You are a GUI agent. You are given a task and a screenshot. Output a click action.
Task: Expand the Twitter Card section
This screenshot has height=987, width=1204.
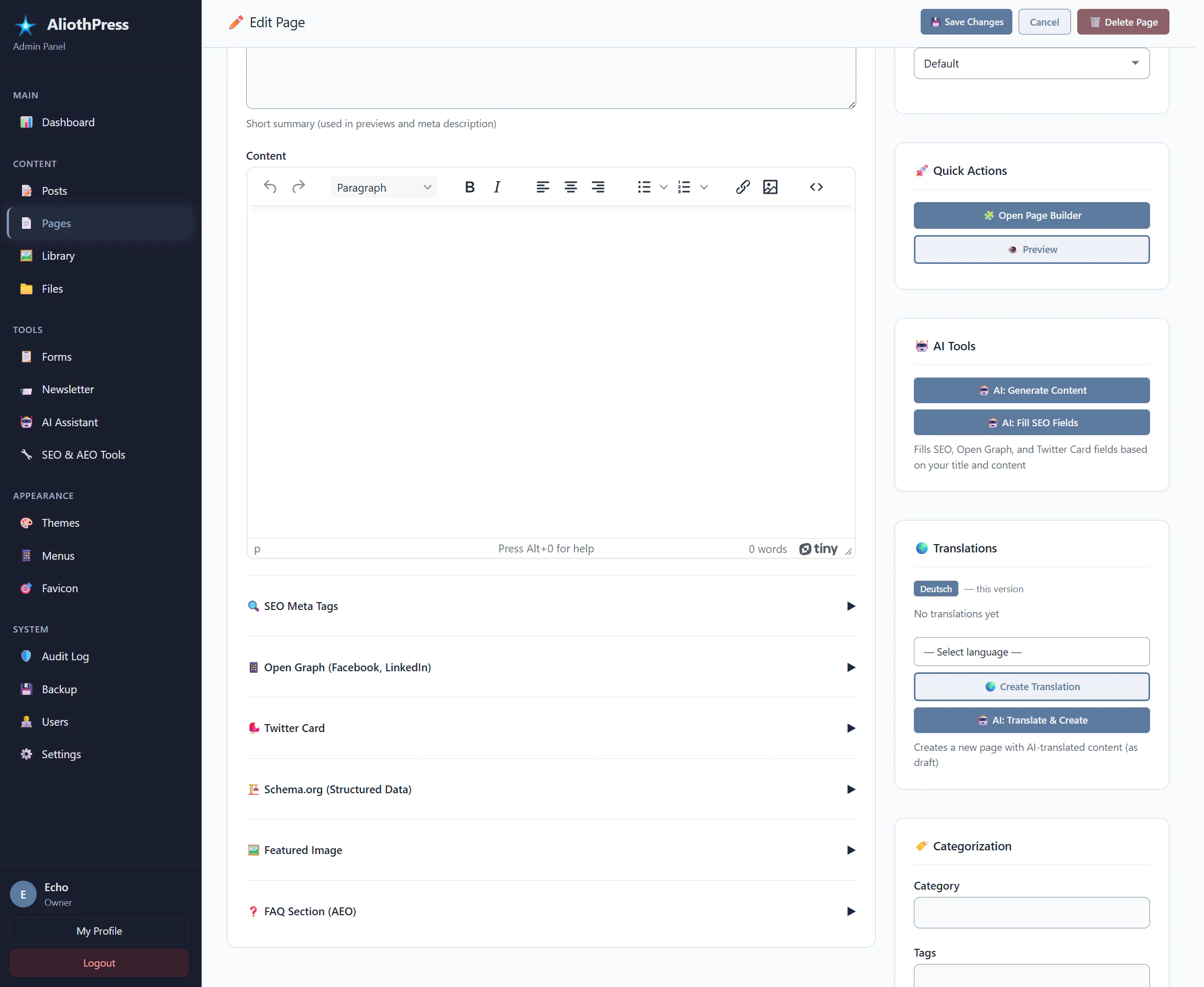click(550, 728)
